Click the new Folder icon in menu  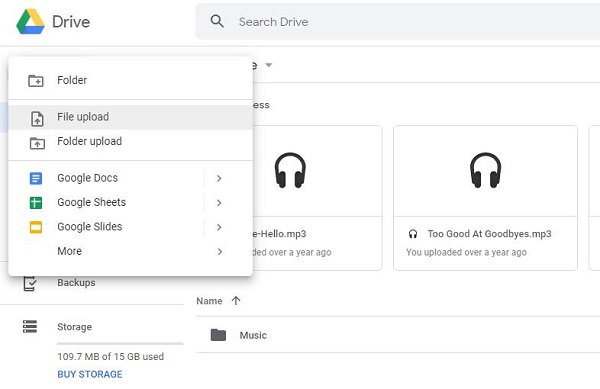(36, 80)
